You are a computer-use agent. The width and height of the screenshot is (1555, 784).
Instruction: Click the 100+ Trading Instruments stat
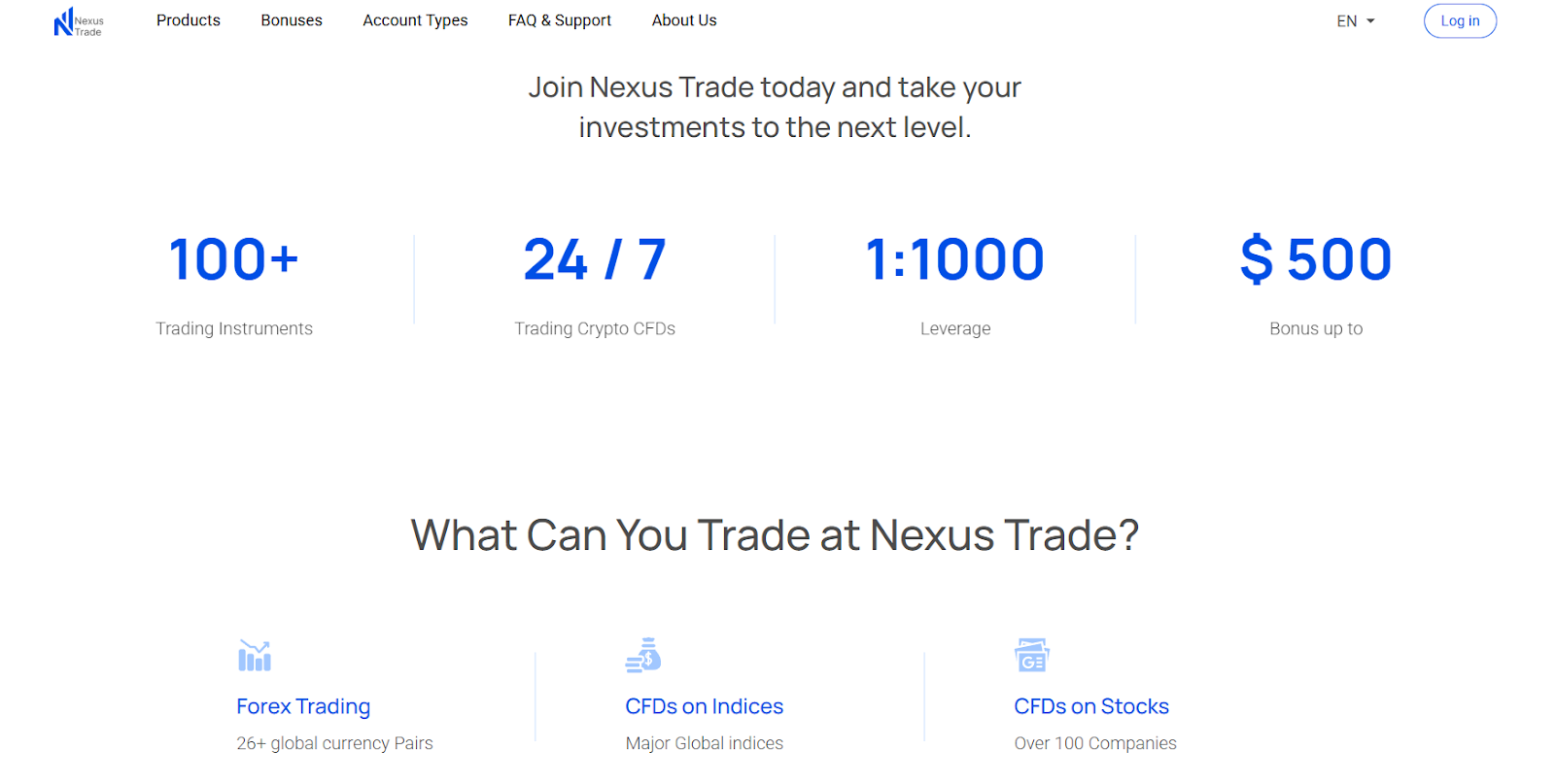pyautogui.click(x=234, y=259)
